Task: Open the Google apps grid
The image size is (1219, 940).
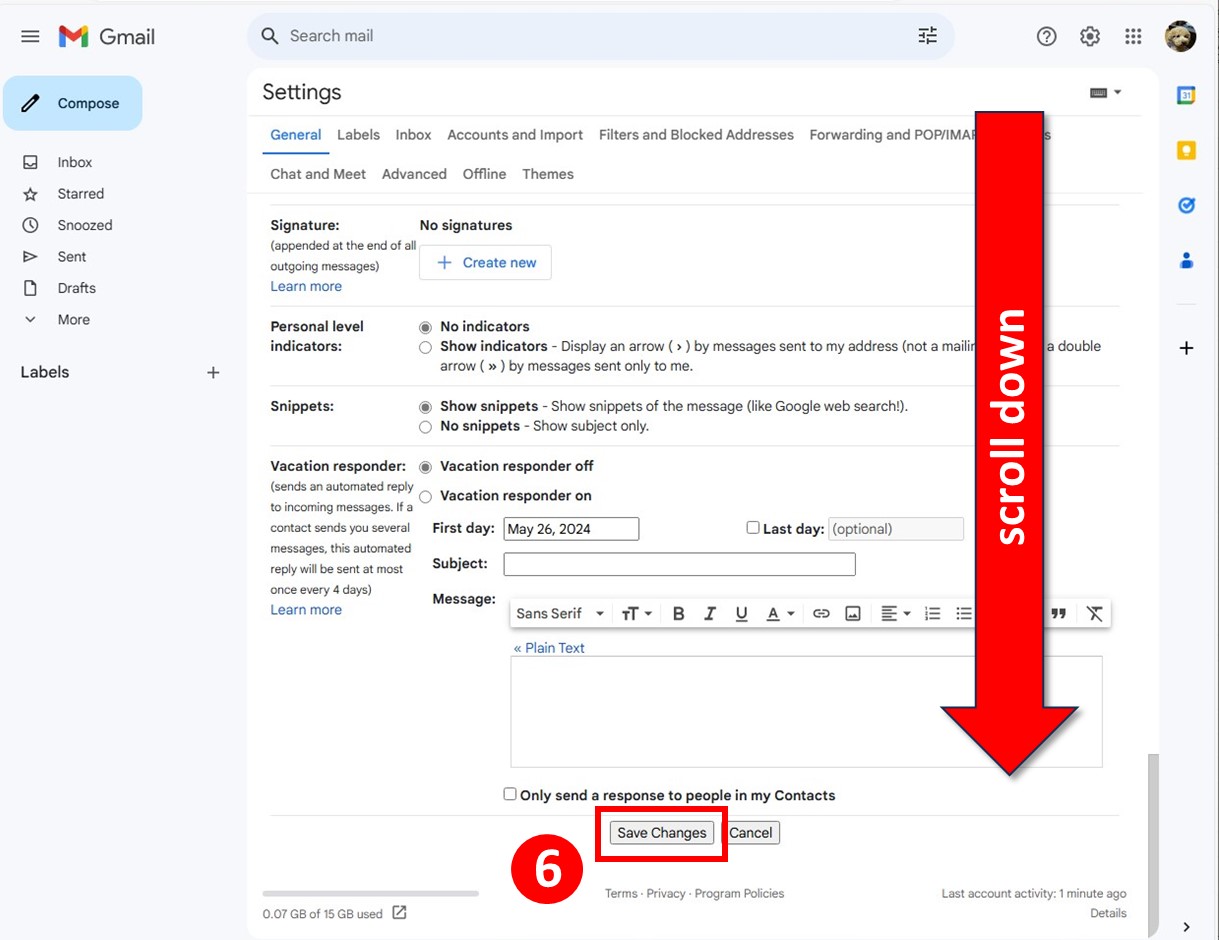Action: [1133, 37]
